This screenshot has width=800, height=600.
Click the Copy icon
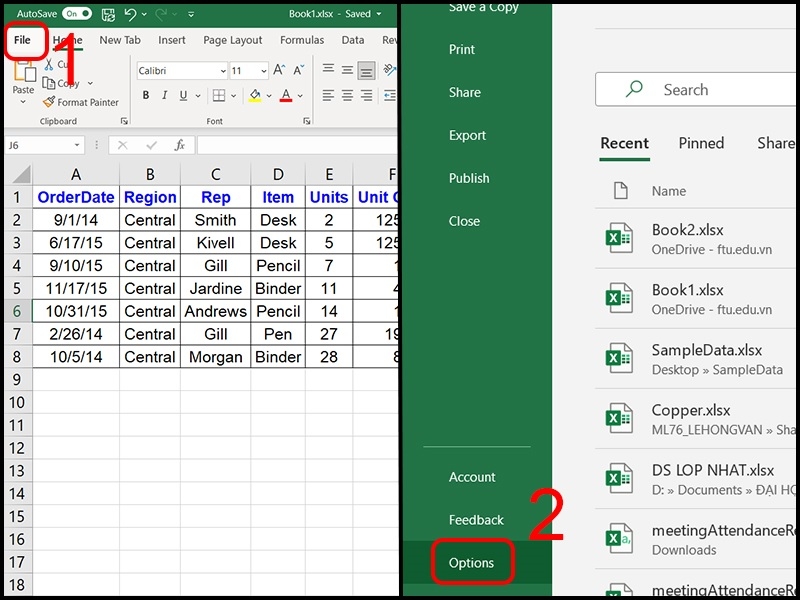tap(49, 82)
